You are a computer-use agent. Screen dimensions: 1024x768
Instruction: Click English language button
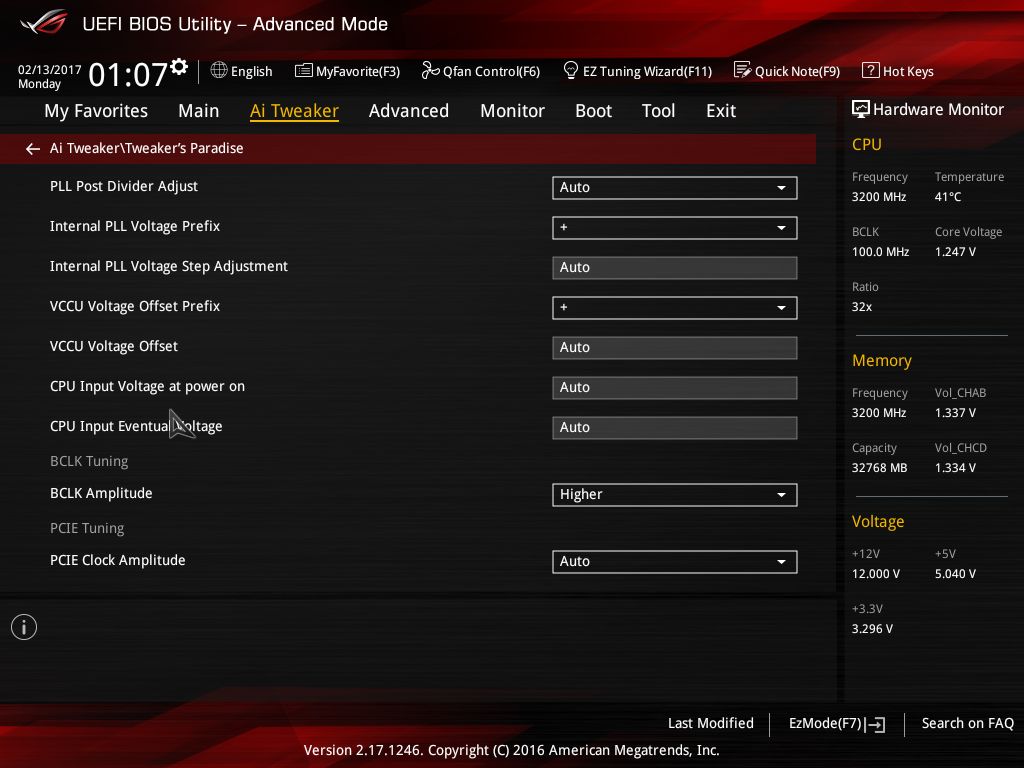pyautogui.click(x=242, y=71)
